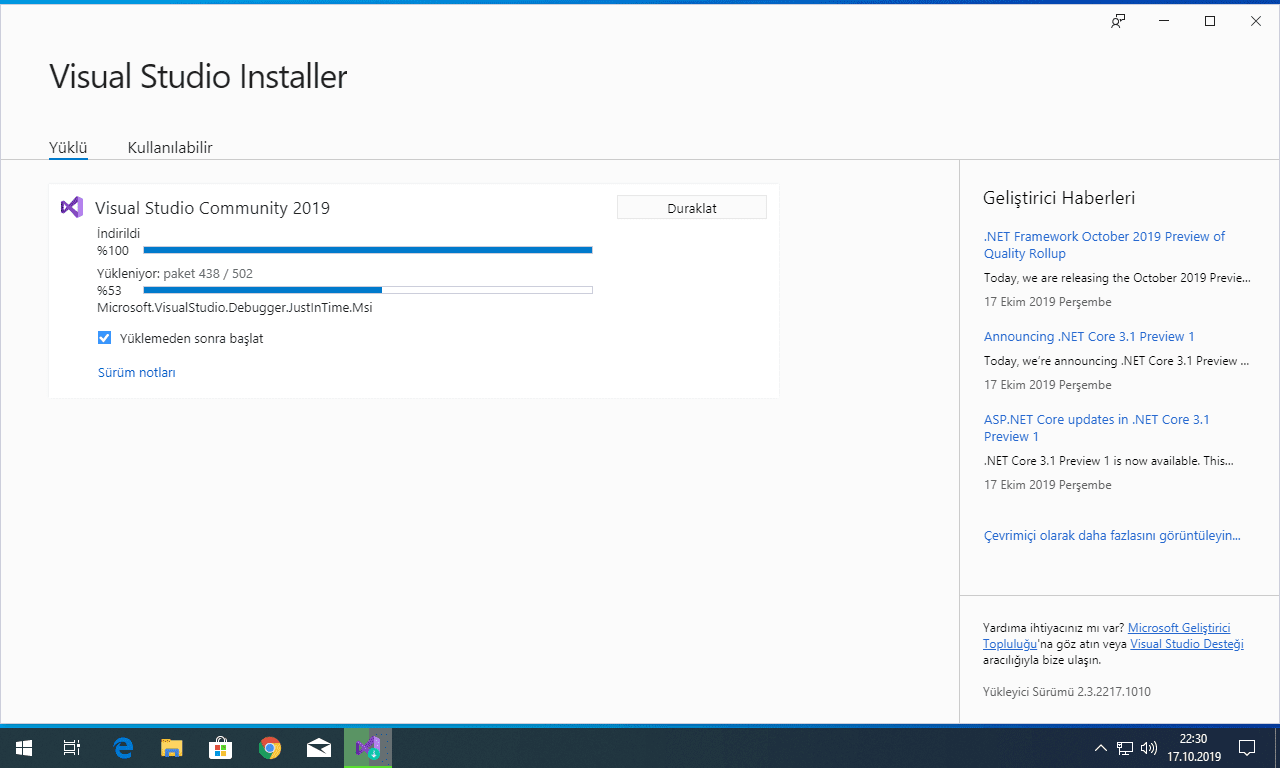The width and height of the screenshot is (1280, 768).
Task: Close the Visual Studio Installer window
Action: coord(1256,21)
